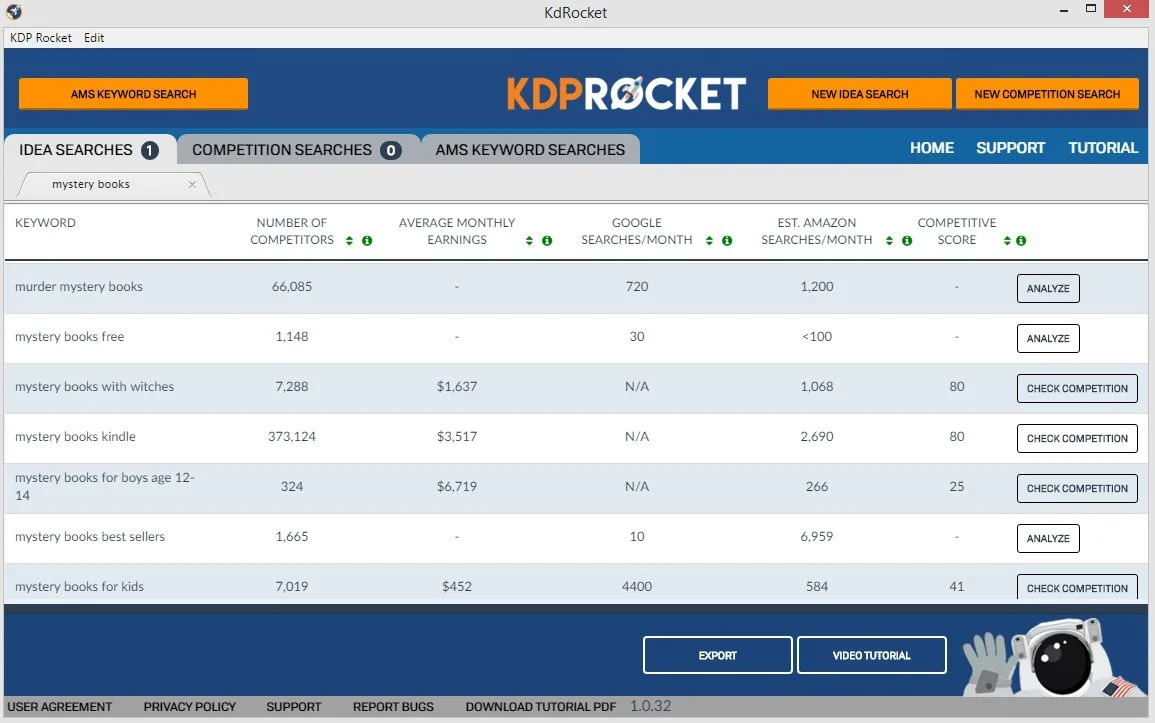Open Privacy Policy footer link
This screenshot has width=1155, height=723.
189,707
